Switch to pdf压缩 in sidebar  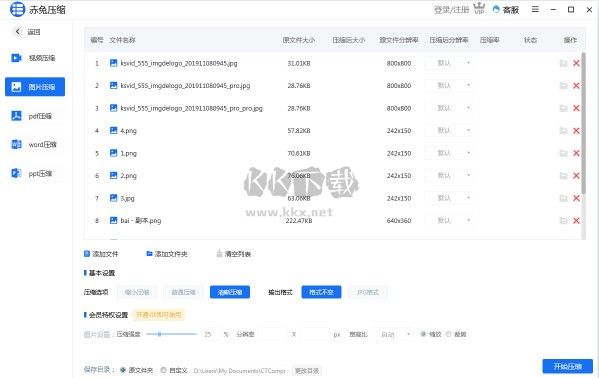coord(35,116)
